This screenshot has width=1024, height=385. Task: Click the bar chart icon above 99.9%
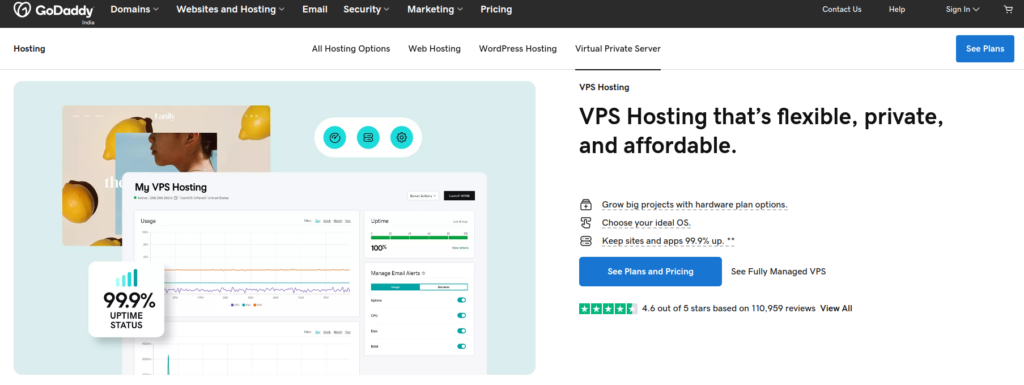click(x=127, y=278)
